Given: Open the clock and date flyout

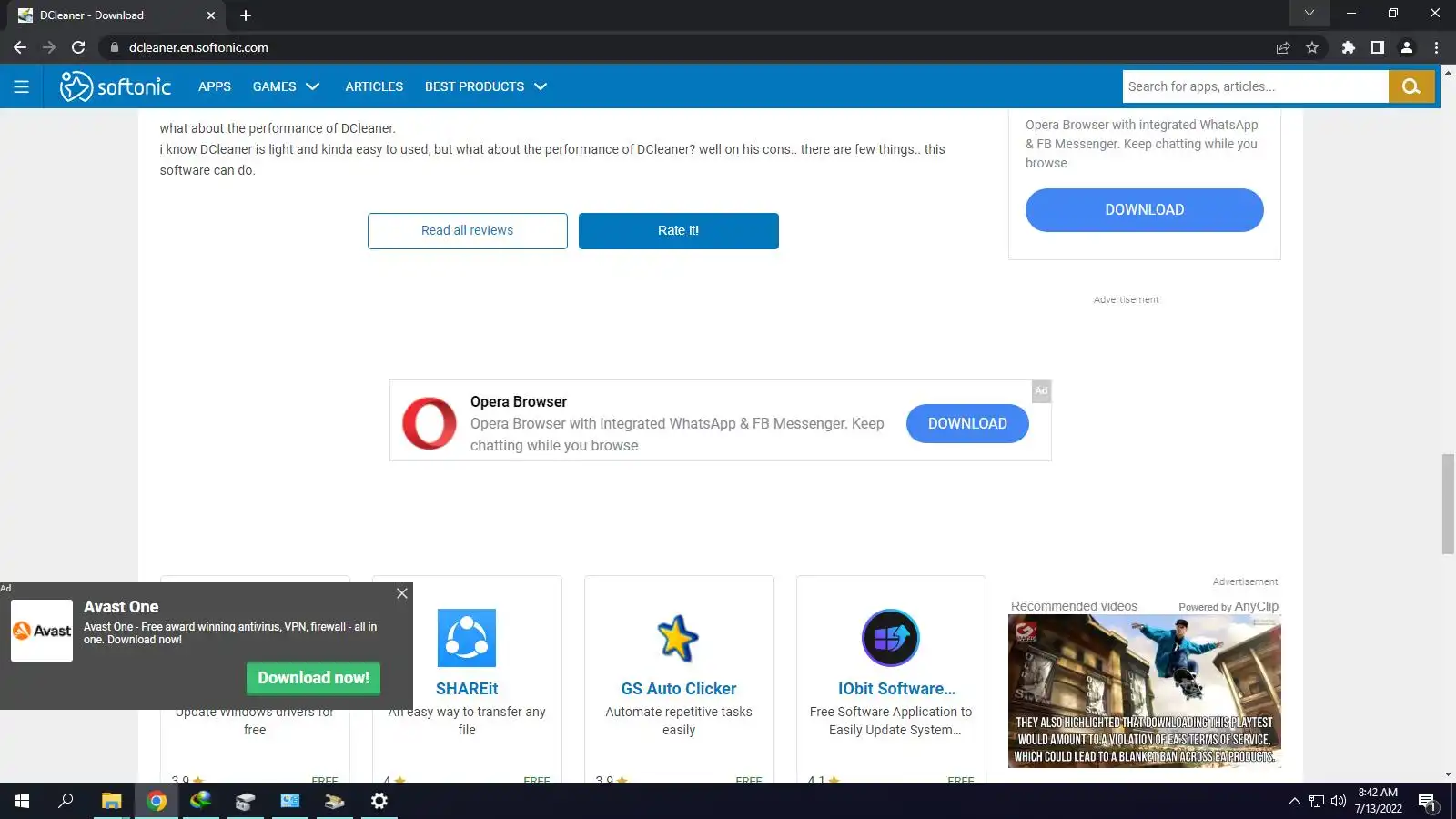Looking at the screenshot, I should coord(1378,801).
